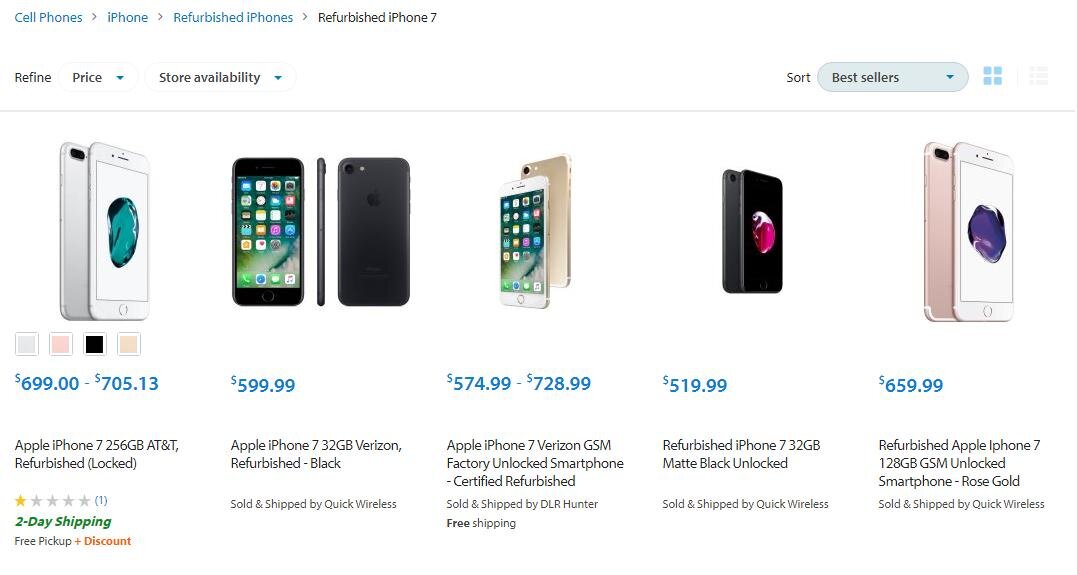Open the iPhone breadcrumb link
The image size is (1077, 575).
tap(127, 17)
